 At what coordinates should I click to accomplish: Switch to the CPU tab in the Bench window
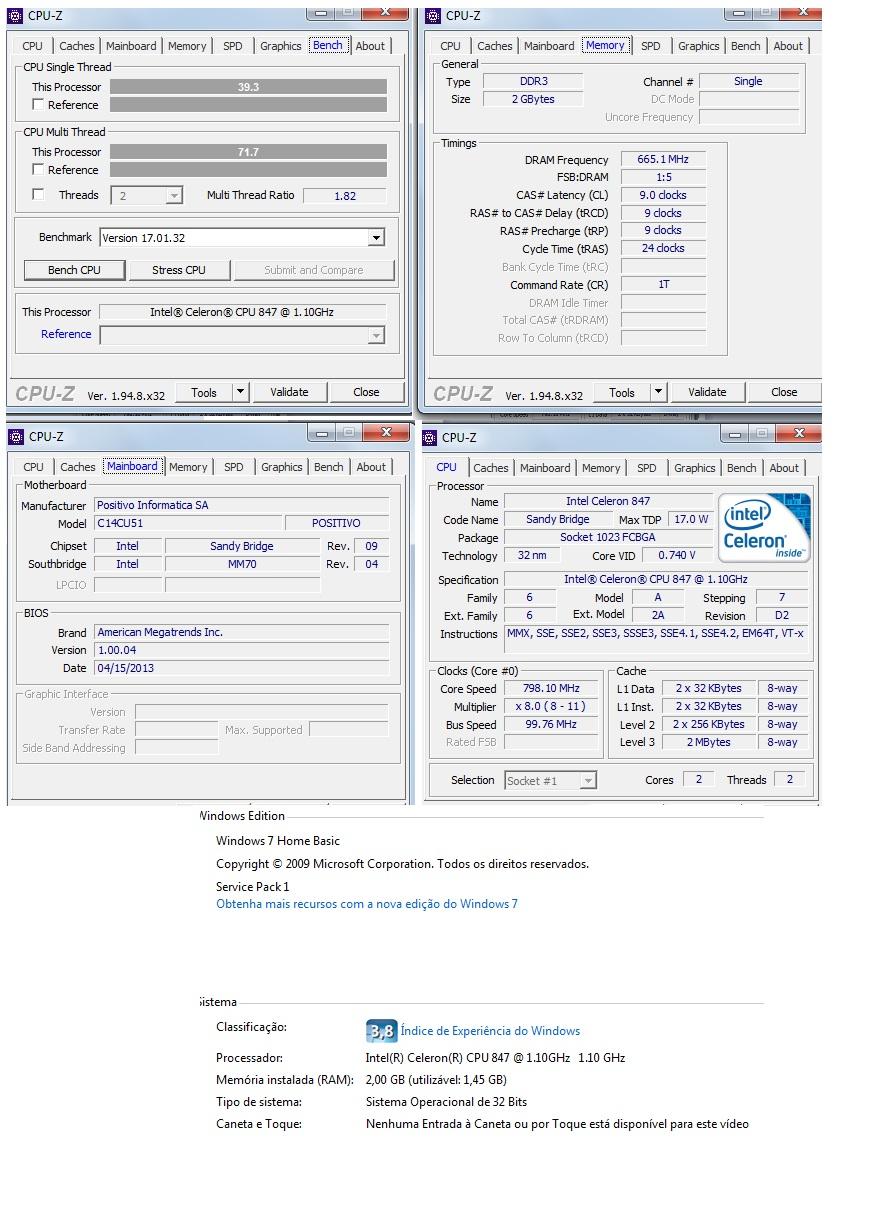32,46
